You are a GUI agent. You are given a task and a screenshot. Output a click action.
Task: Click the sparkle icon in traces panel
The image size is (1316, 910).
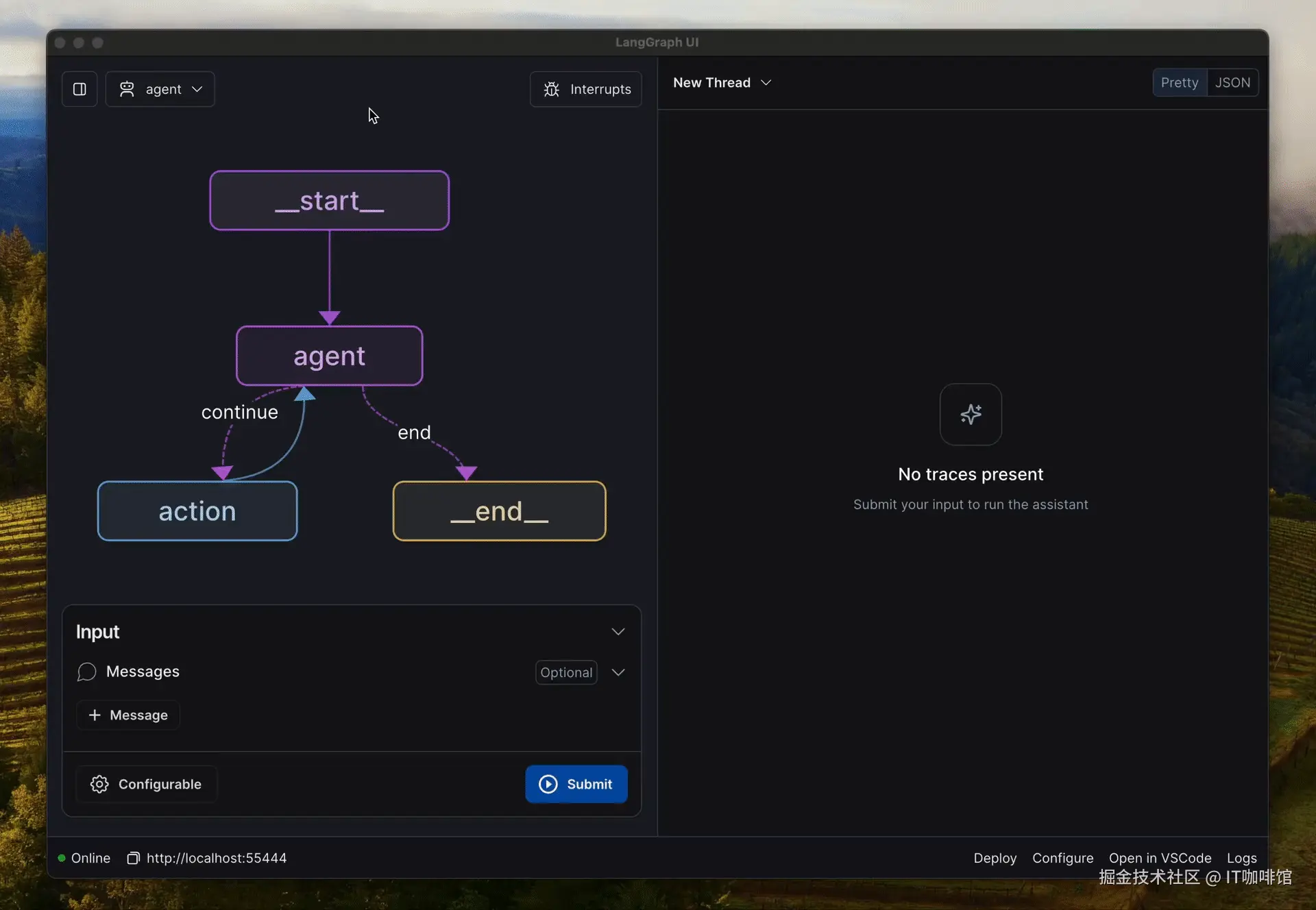[971, 415]
